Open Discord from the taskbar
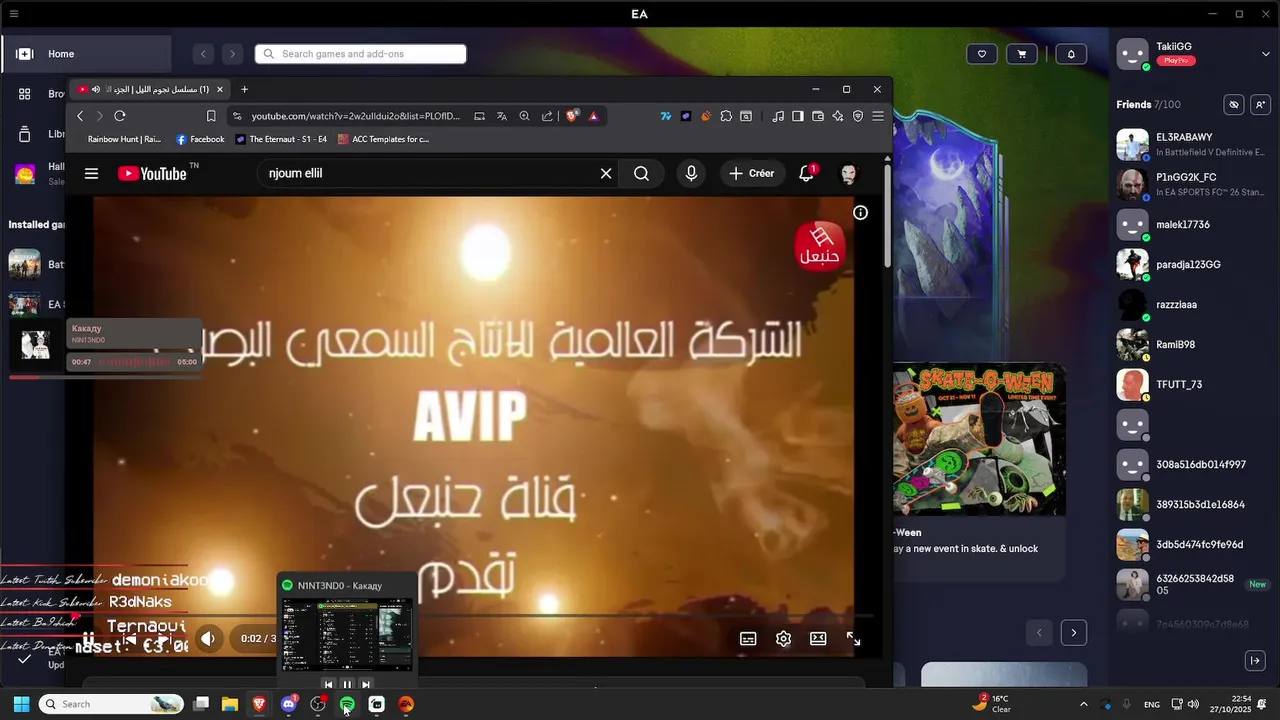 click(x=289, y=704)
